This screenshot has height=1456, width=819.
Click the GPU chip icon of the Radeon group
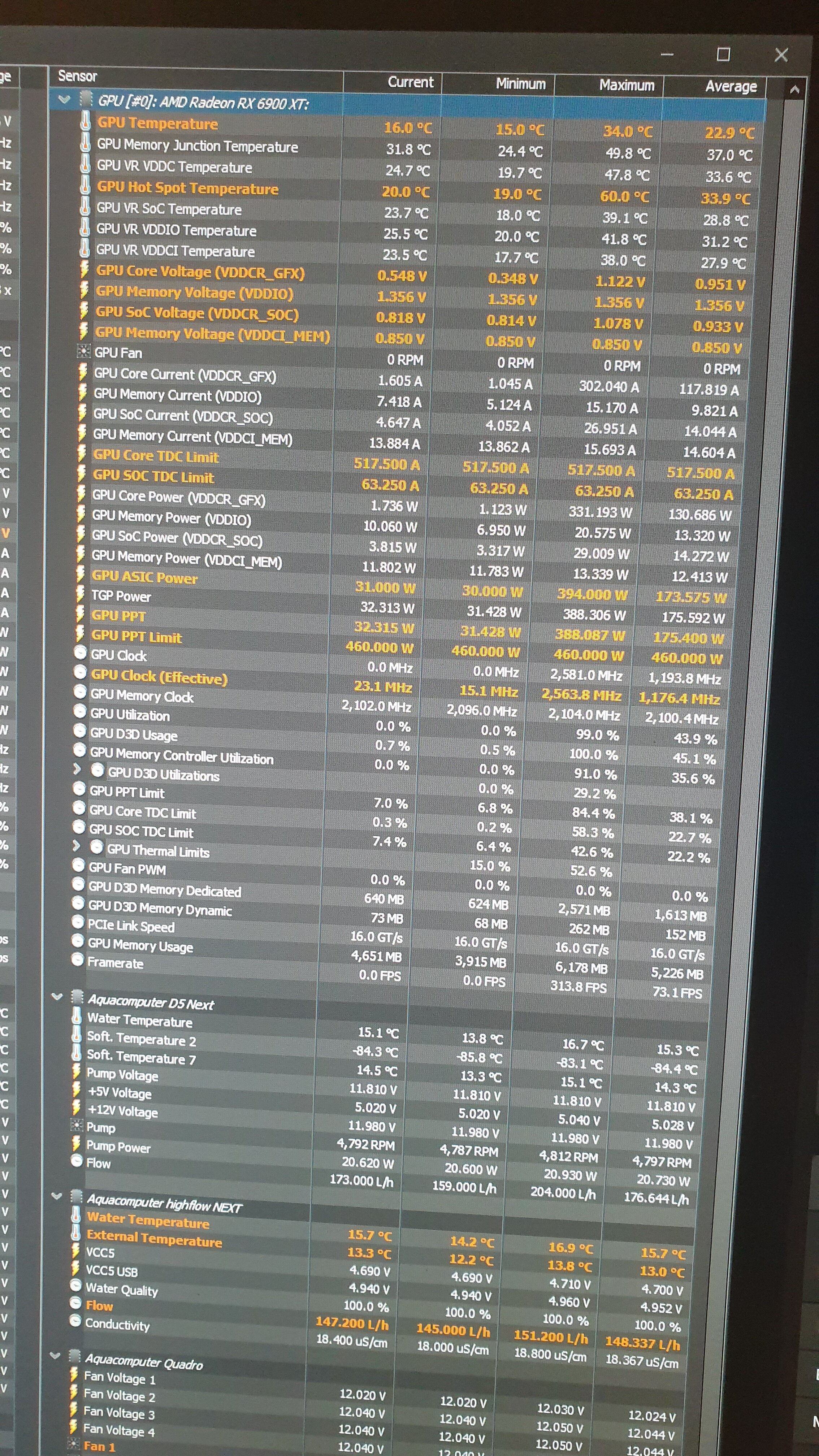point(85,99)
